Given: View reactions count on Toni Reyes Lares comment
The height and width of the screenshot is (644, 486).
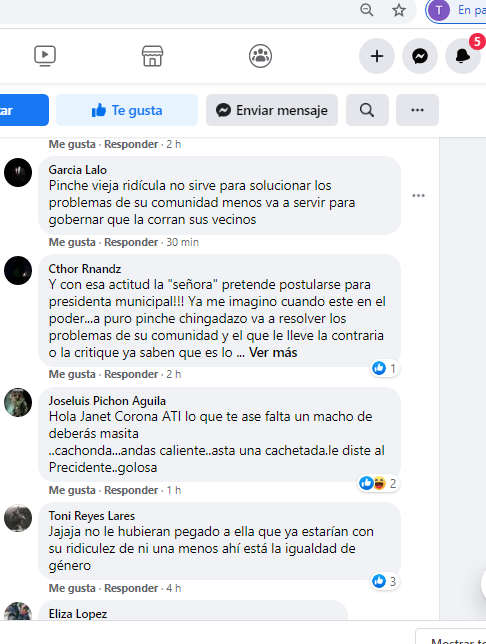Looking at the screenshot, I should tap(385, 582).
